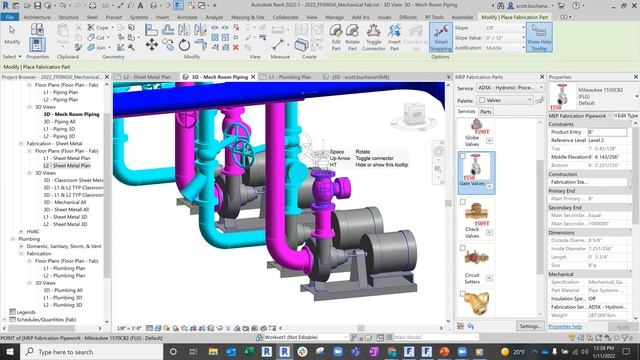The height and width of the screenshot is (360, 640).
Task: Open 3D - Mechanical All in Project Browser
Action: 65,202
